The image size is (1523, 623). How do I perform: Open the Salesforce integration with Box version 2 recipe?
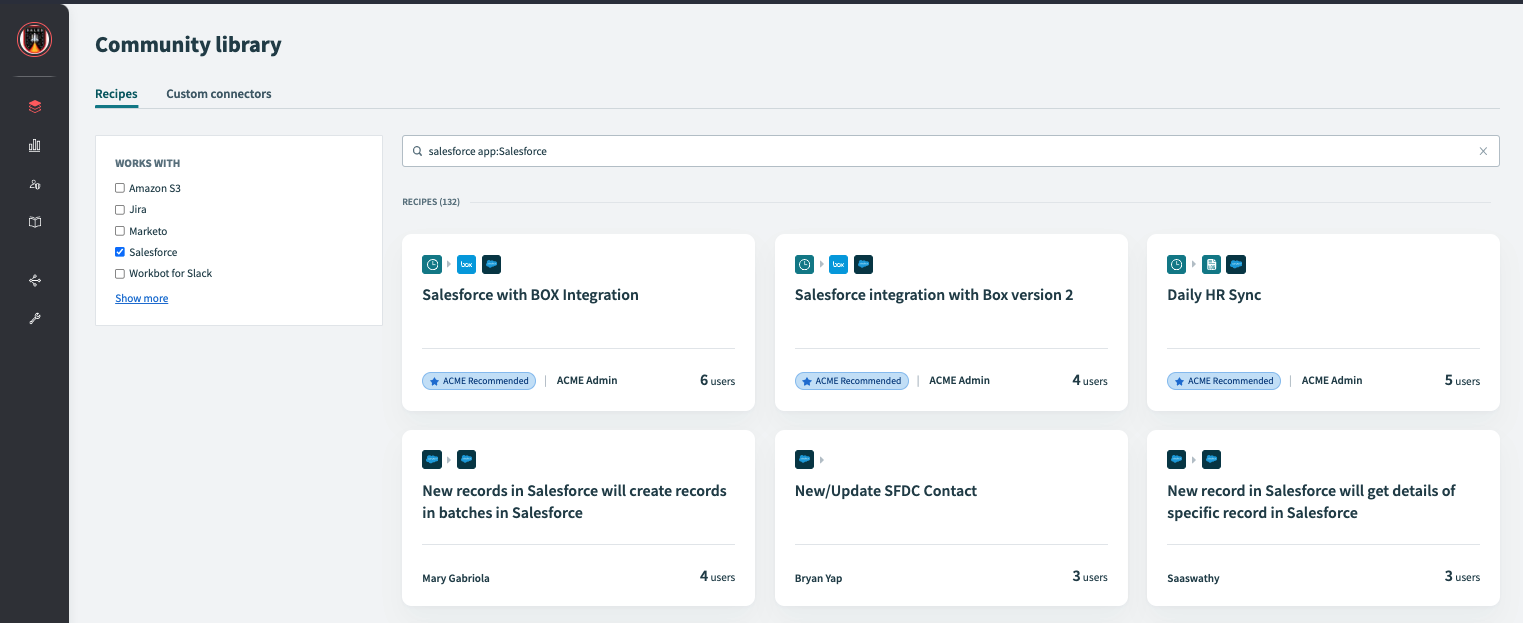(933, 294)
